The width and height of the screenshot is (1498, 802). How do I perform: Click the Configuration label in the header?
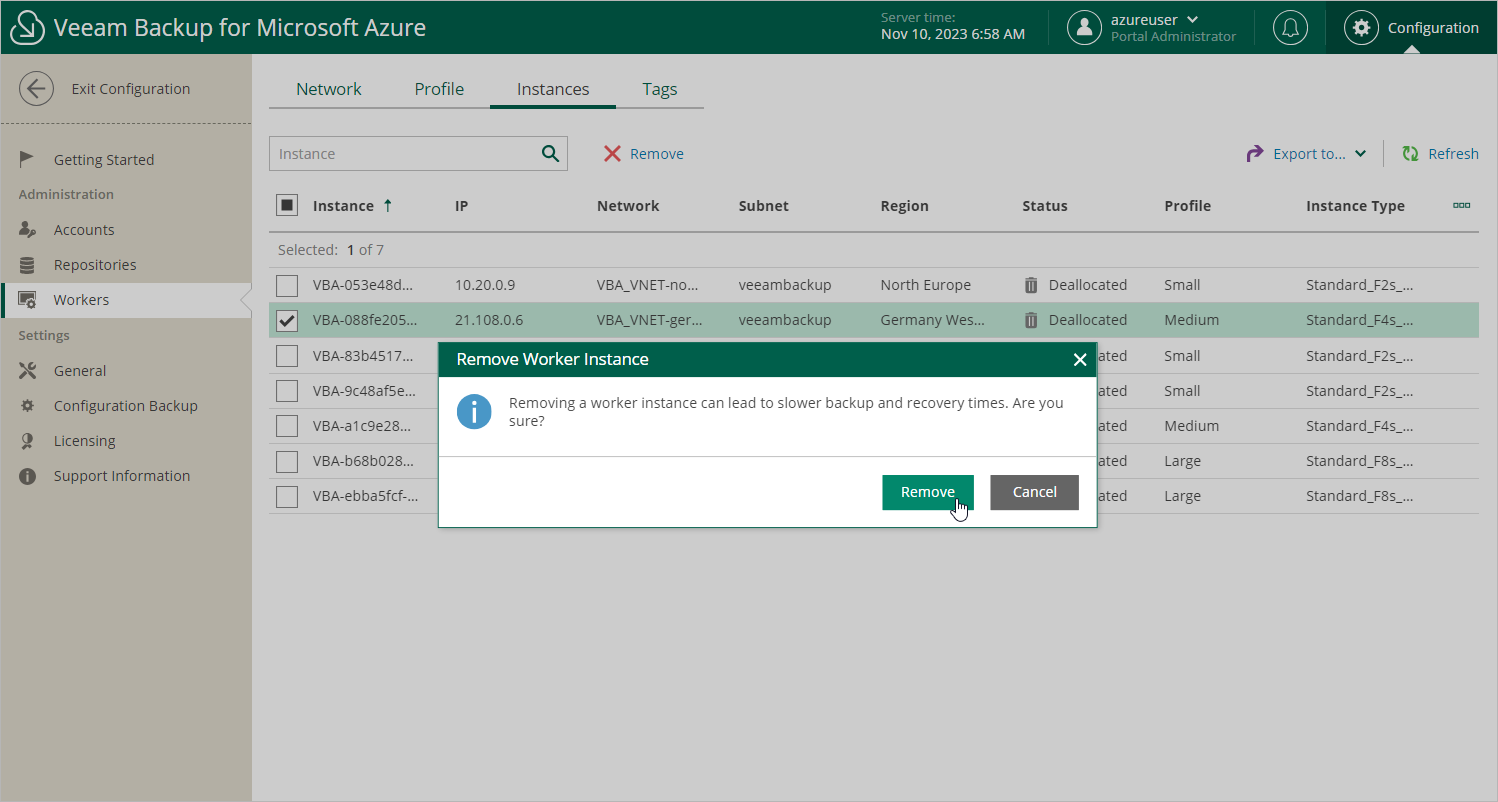click(x=1433, y=28)
